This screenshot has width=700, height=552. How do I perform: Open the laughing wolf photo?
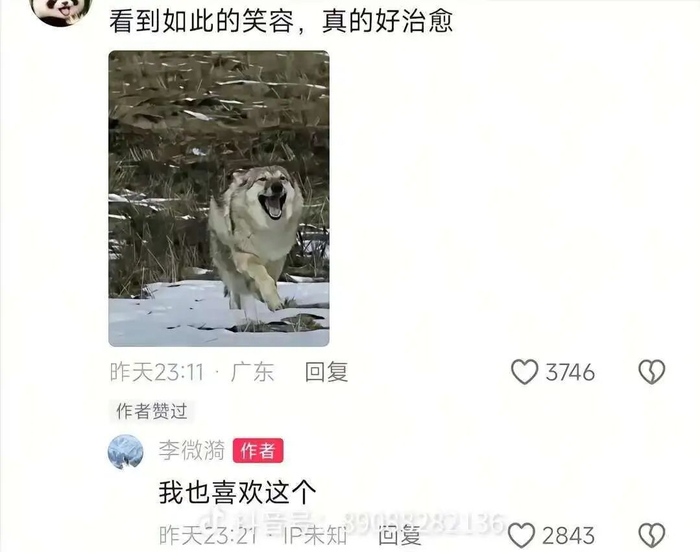[x=219, y=198]
